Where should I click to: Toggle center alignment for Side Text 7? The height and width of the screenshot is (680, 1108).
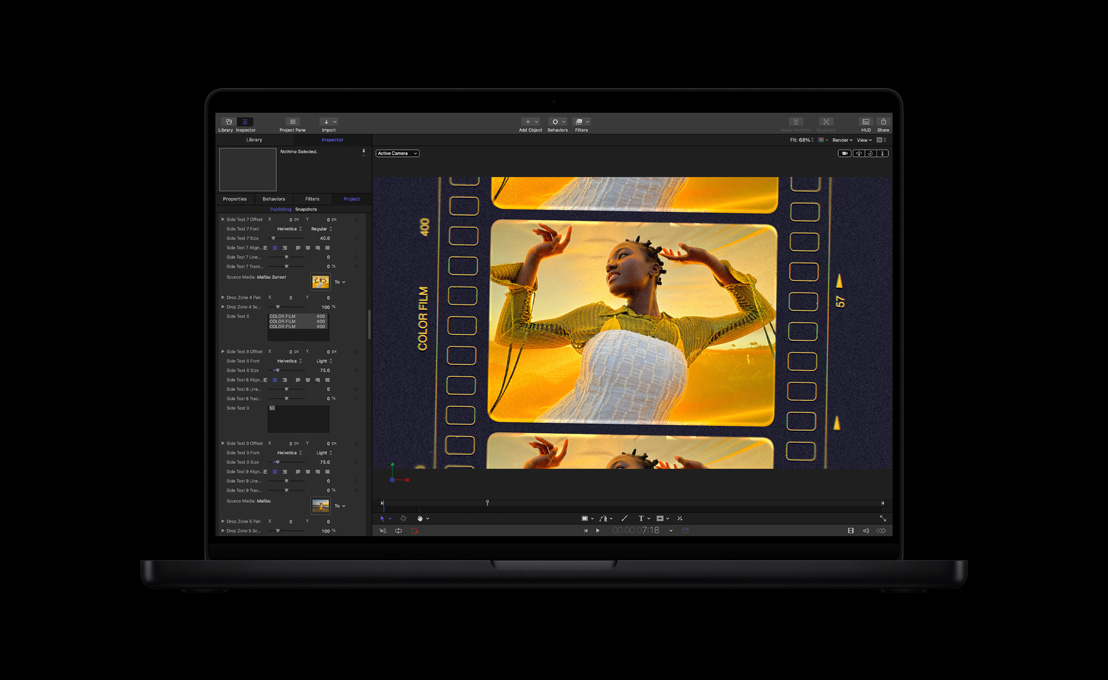point(275,248)
